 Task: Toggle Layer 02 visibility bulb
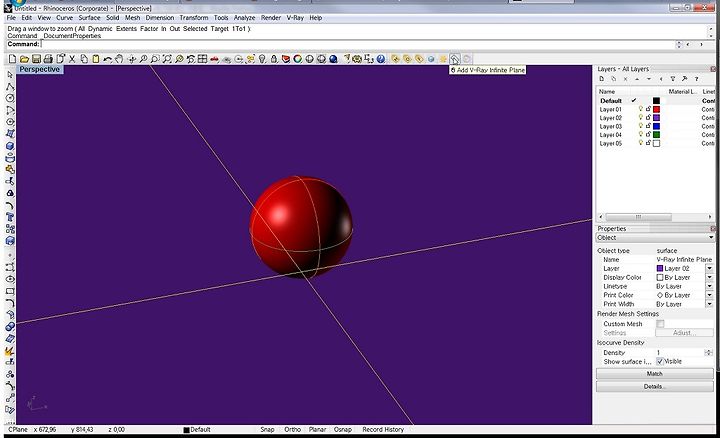(x=641, y=118)
